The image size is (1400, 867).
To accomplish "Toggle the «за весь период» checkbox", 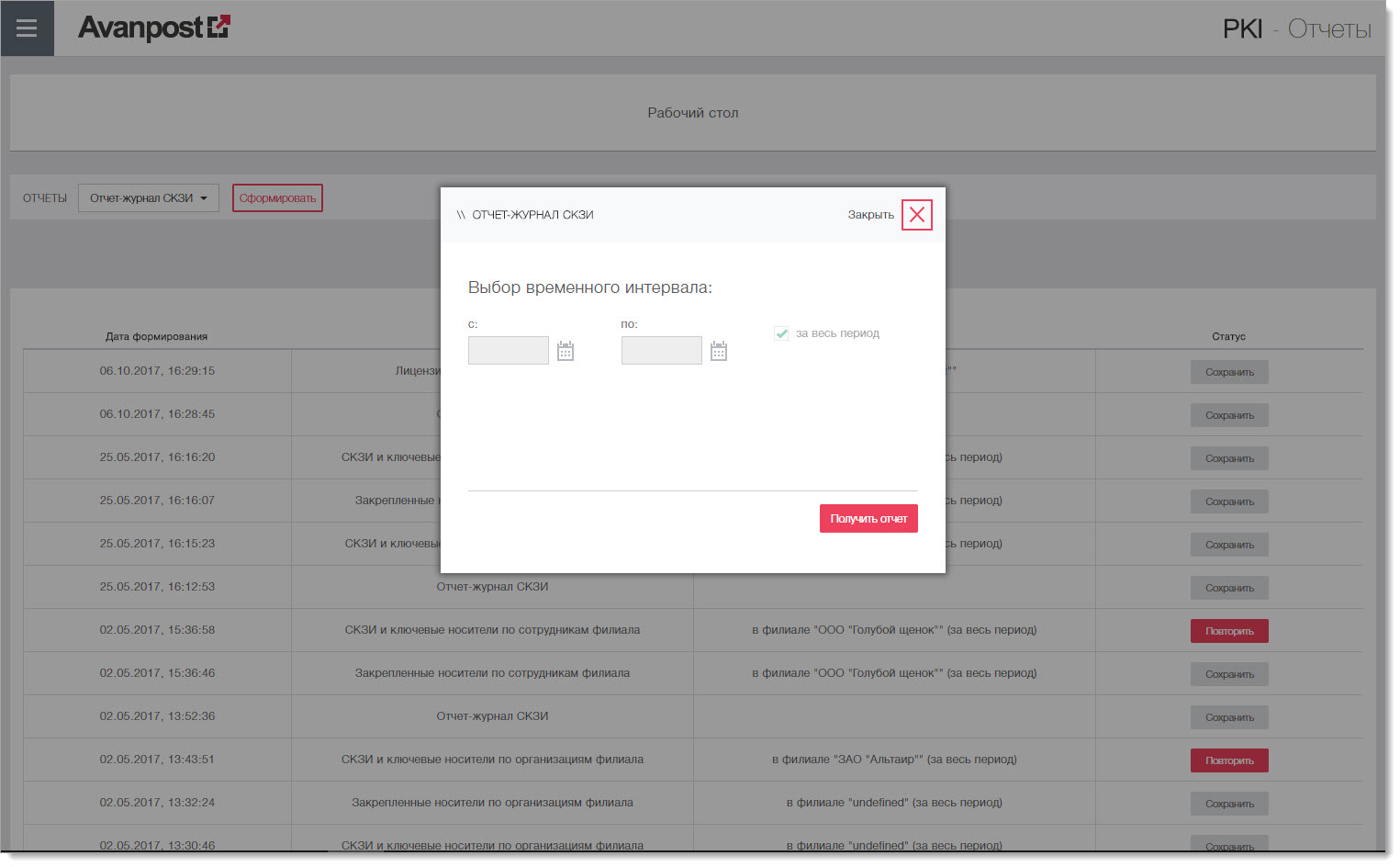I will pos(781,333).
